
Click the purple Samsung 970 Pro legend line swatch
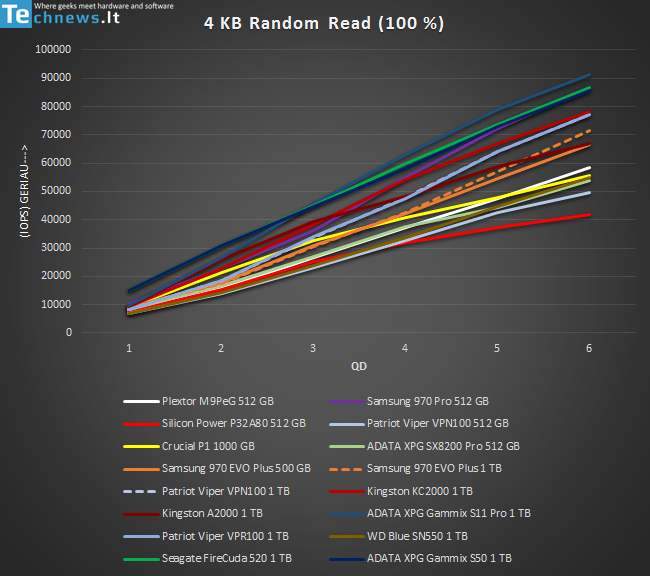point(347,401)
